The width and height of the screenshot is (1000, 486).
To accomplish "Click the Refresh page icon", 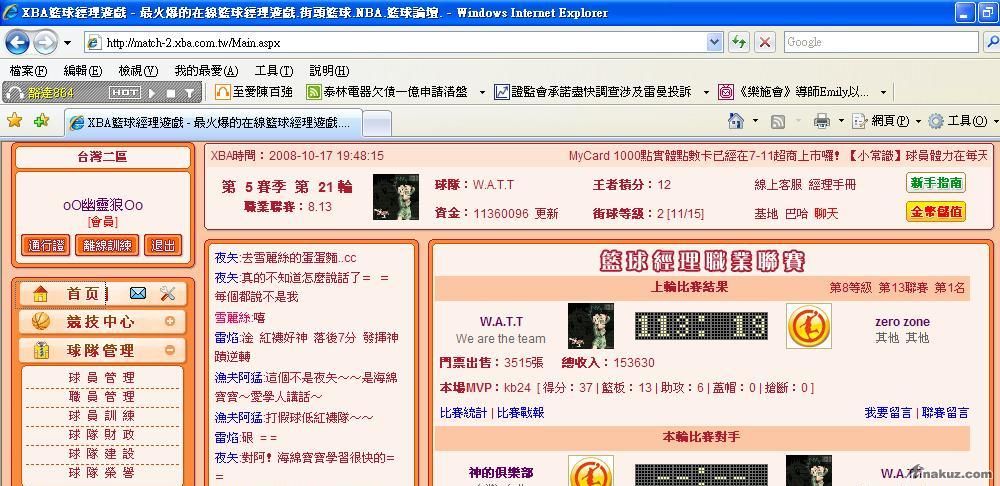I will pyautogui.click(x=739, y=43).
